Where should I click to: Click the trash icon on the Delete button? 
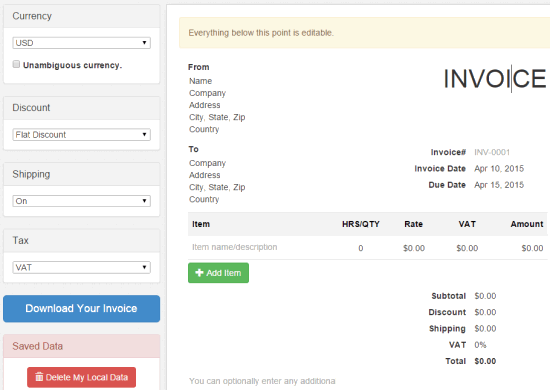click(x=39, y=377)
